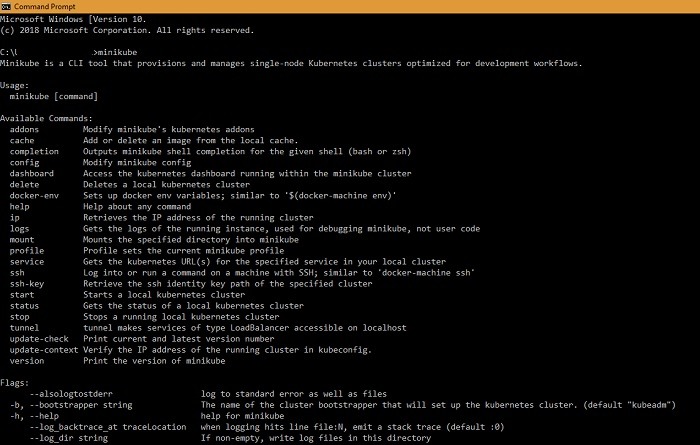The image size is (700, 445).
Task: Click the 'status' command name
Action: [x=24, y=306]
